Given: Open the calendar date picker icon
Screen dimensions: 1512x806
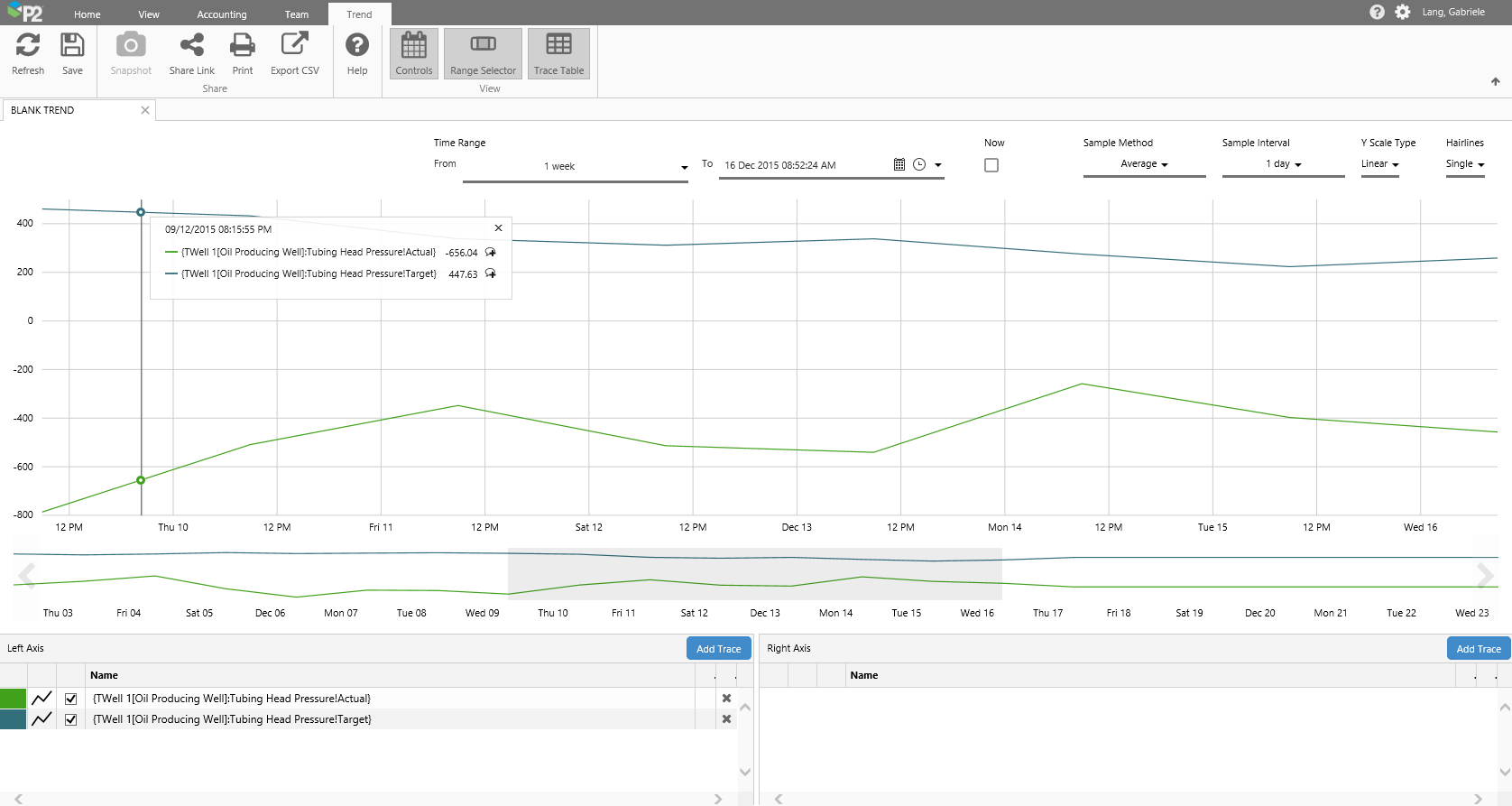Looking at the screenshot, I should (x=899, y=165).
